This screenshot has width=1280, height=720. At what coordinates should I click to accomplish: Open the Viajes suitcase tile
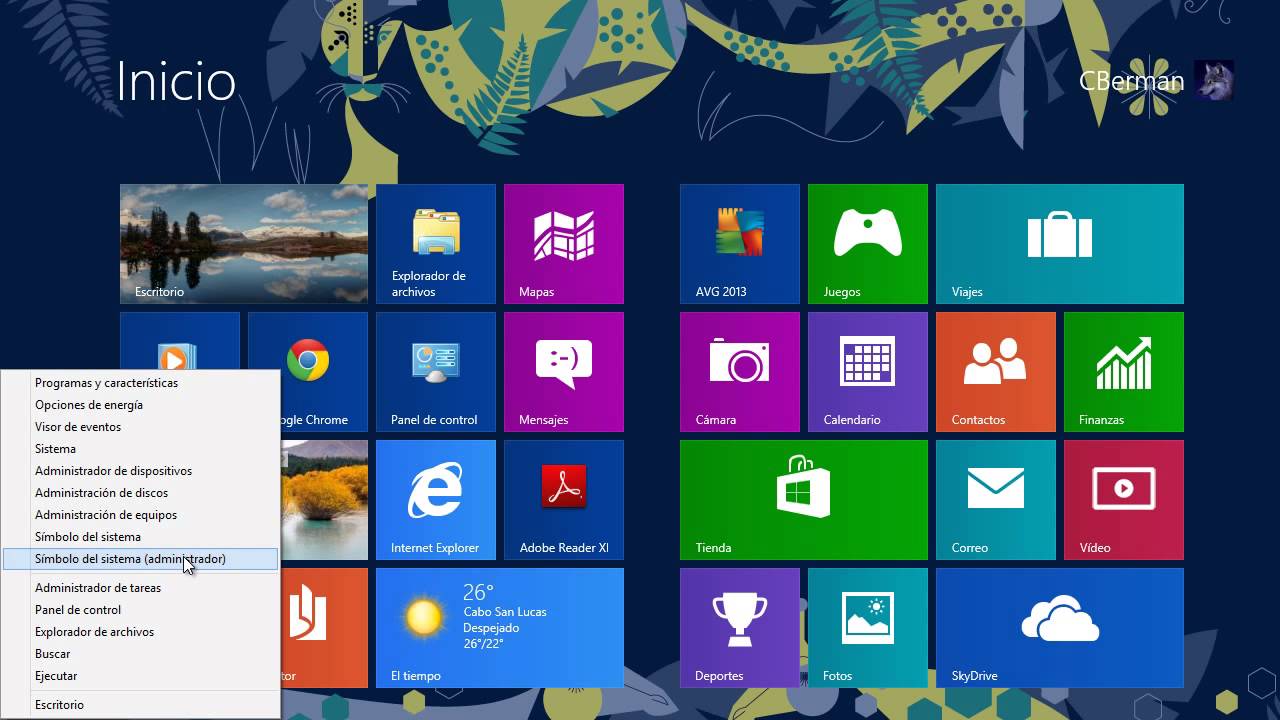click(1060, 244)
